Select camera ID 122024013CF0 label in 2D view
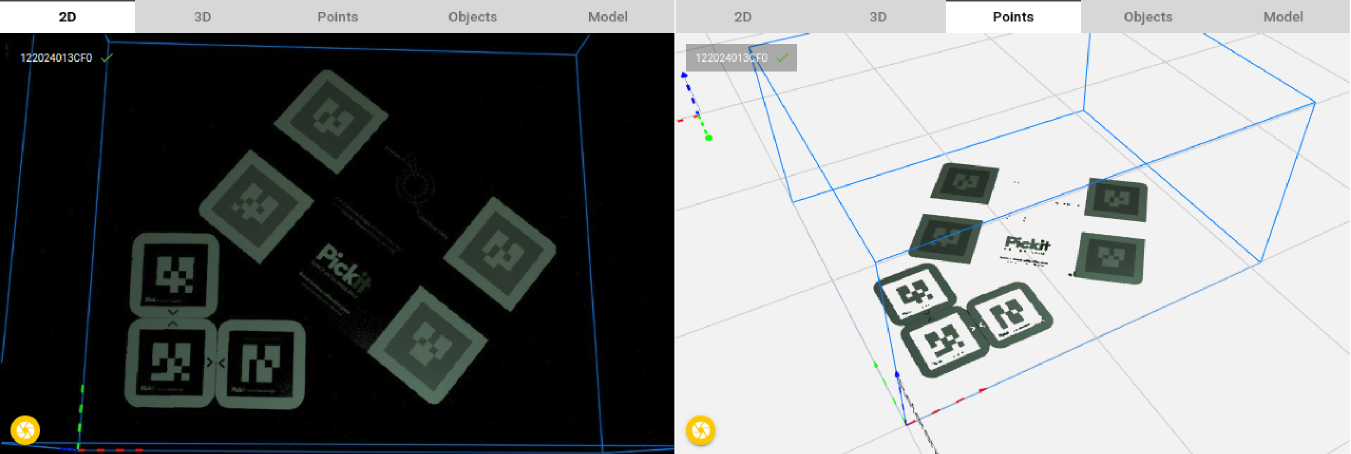The width and height of the screenshot is (1351, 454). [56, 58]
